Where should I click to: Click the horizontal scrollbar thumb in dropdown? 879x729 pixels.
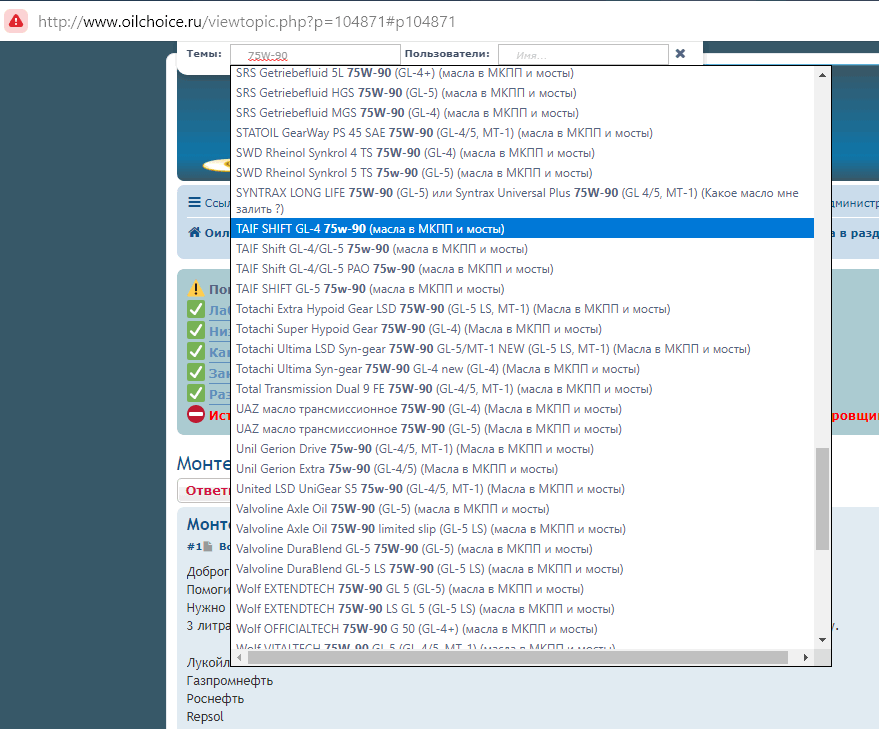coord(518,657)
